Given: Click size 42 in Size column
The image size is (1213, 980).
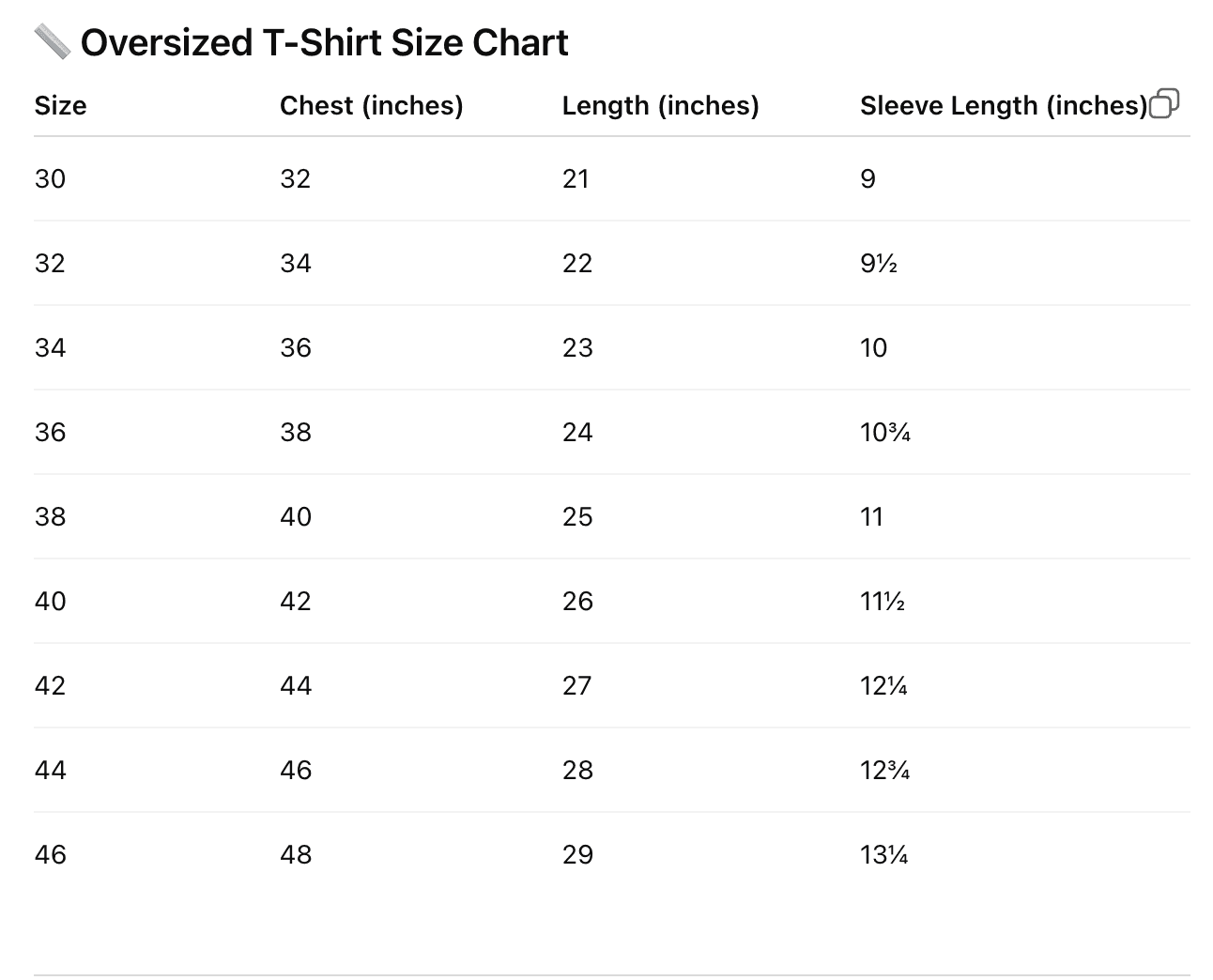Looking at the screenshot, I should (51, 685).
